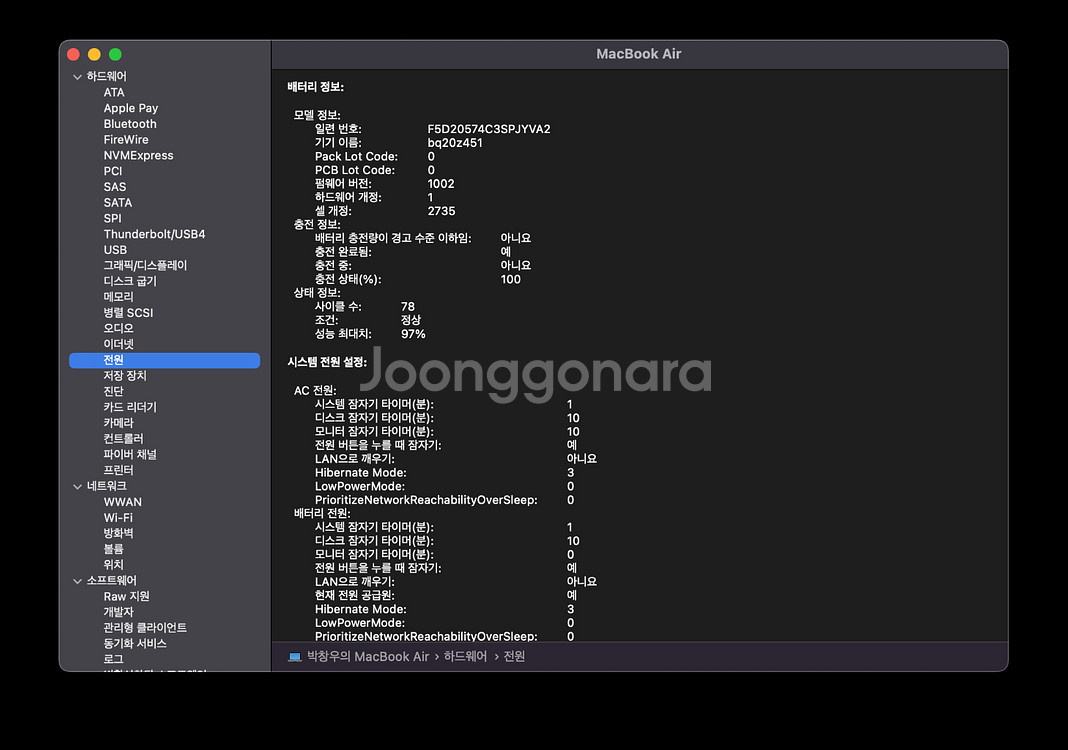The image size is (1068, 750).
Task: Click the MacBook Air window title
Action: (639, 54)
